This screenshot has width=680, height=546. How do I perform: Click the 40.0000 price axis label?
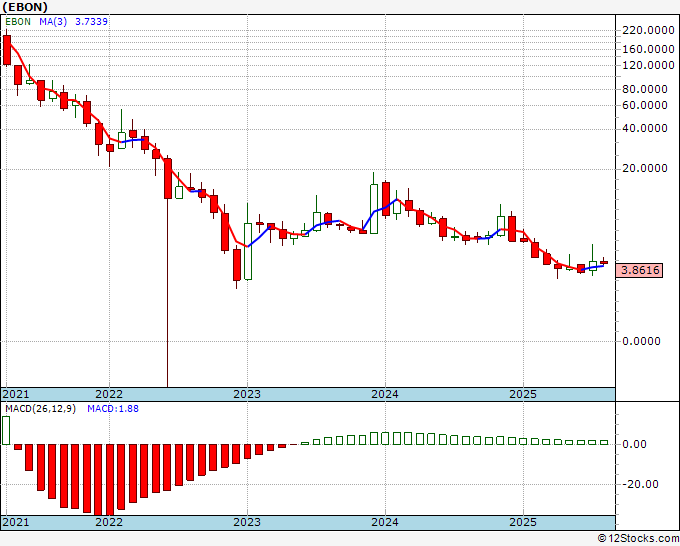(645, 128)
